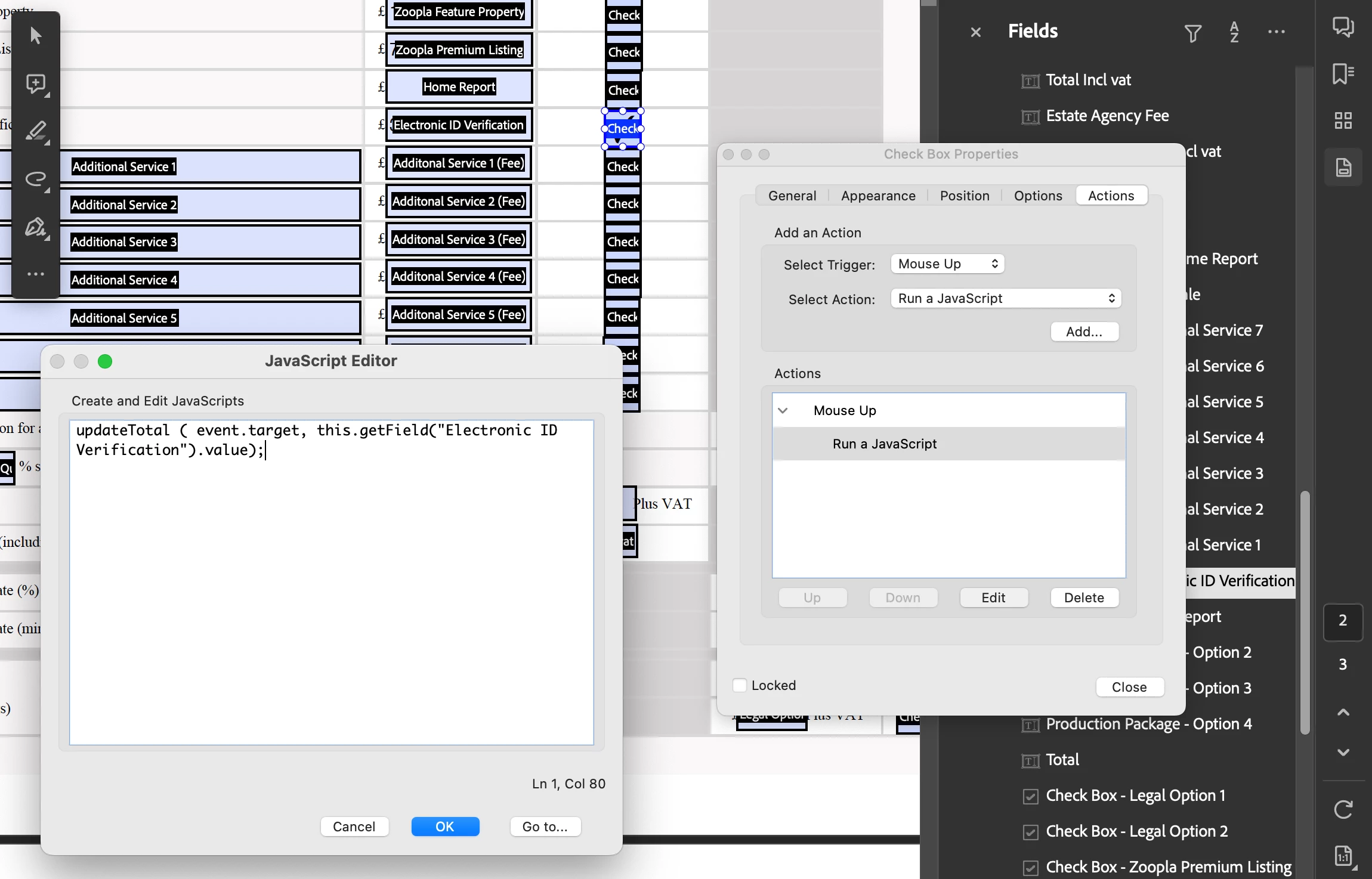Switch to the Appearance tab
The image size is (1372, 879).
tap(878, 196)
